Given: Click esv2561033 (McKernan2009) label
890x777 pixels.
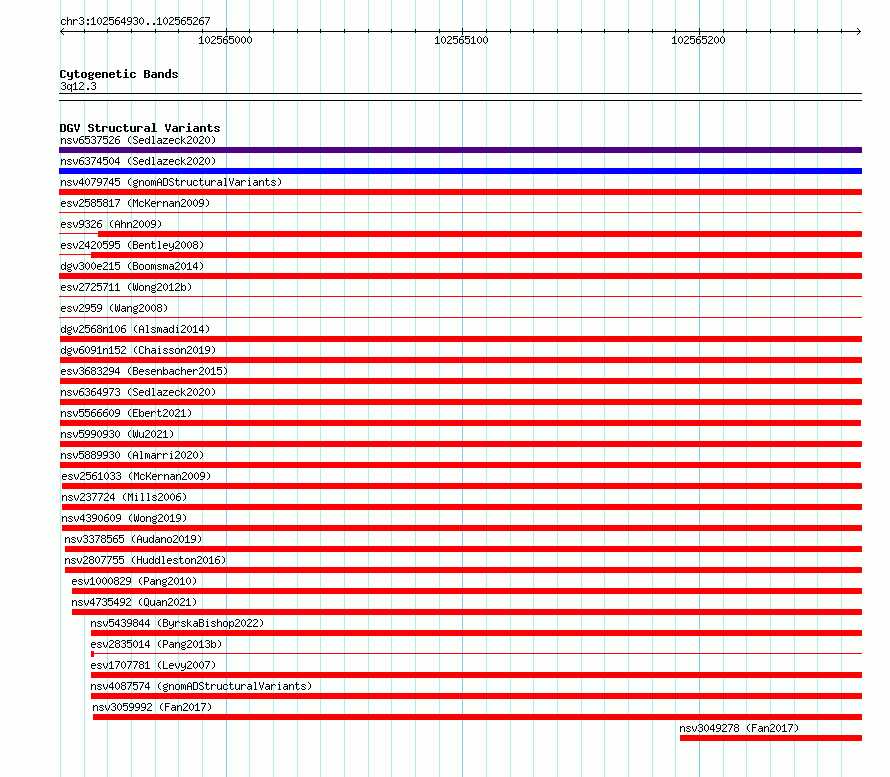Looking at the screenshot, I should pos(136,476).
